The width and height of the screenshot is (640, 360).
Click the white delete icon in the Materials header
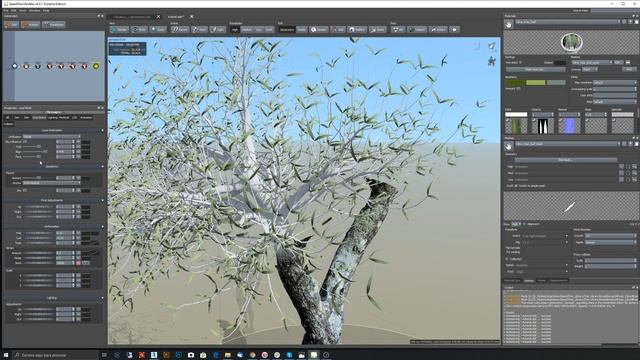point(636,22)
